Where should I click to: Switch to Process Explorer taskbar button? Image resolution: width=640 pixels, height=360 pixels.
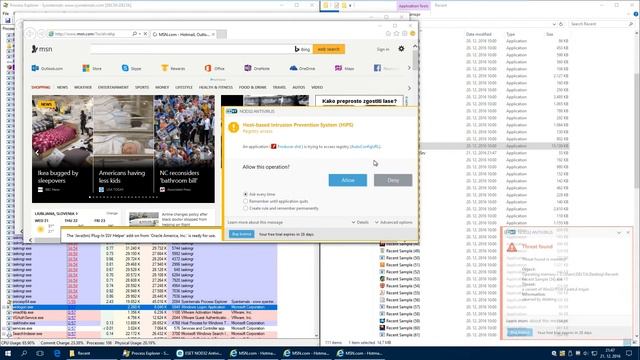(147, 353)
